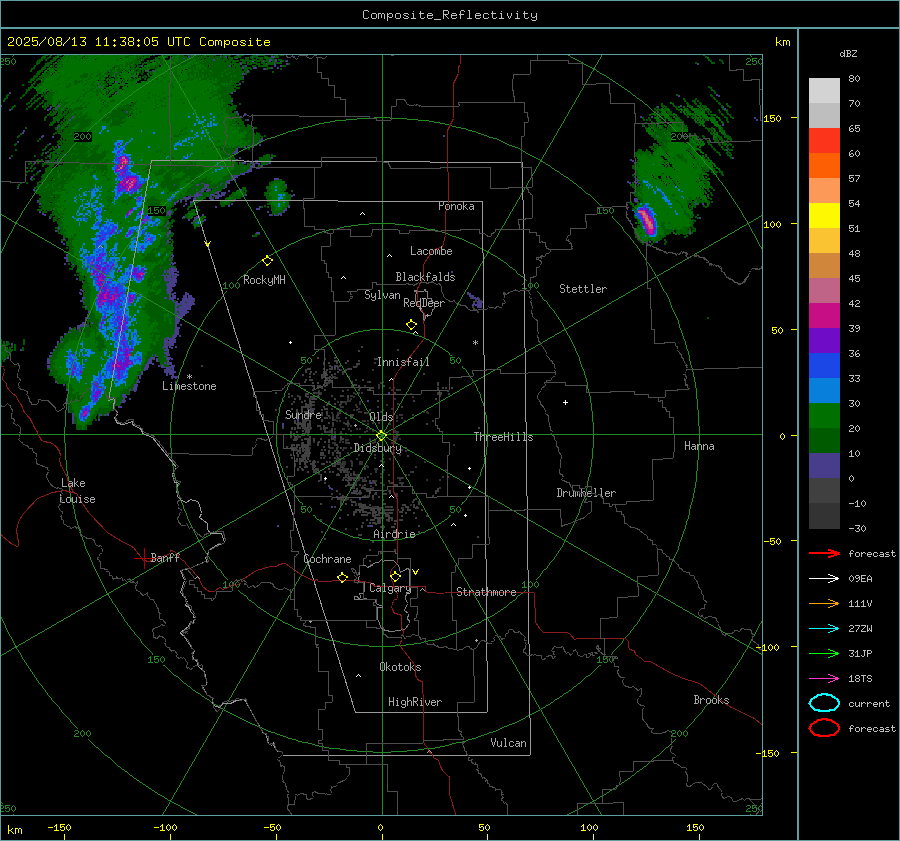Click the Drumheller town label

point(586,493)
